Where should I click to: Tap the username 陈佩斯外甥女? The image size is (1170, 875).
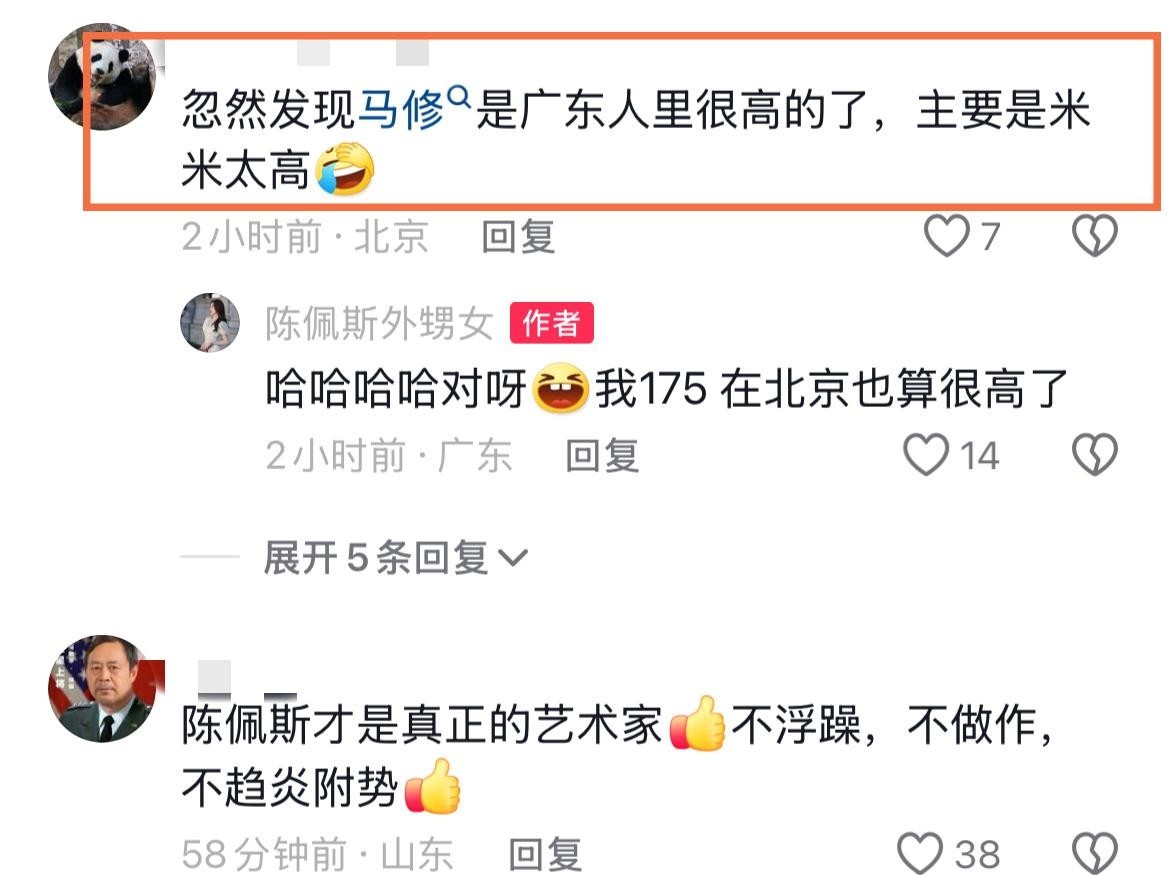(379, 323)
